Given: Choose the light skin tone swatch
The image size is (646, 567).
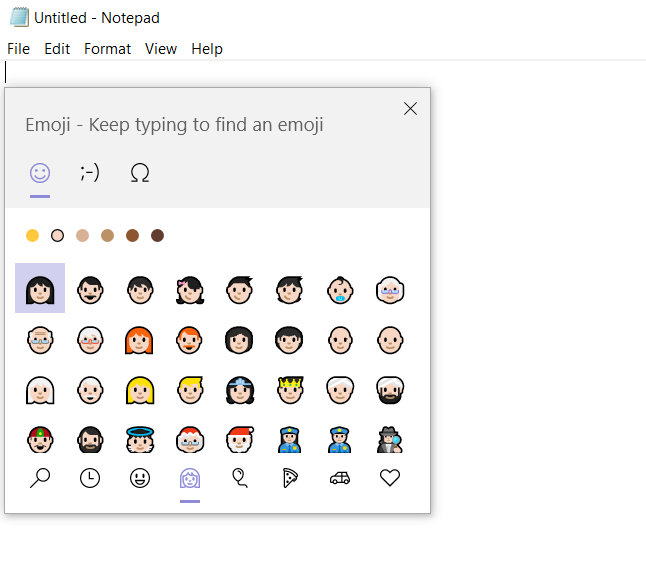Looking at the screenshot, I should (57, 236).
